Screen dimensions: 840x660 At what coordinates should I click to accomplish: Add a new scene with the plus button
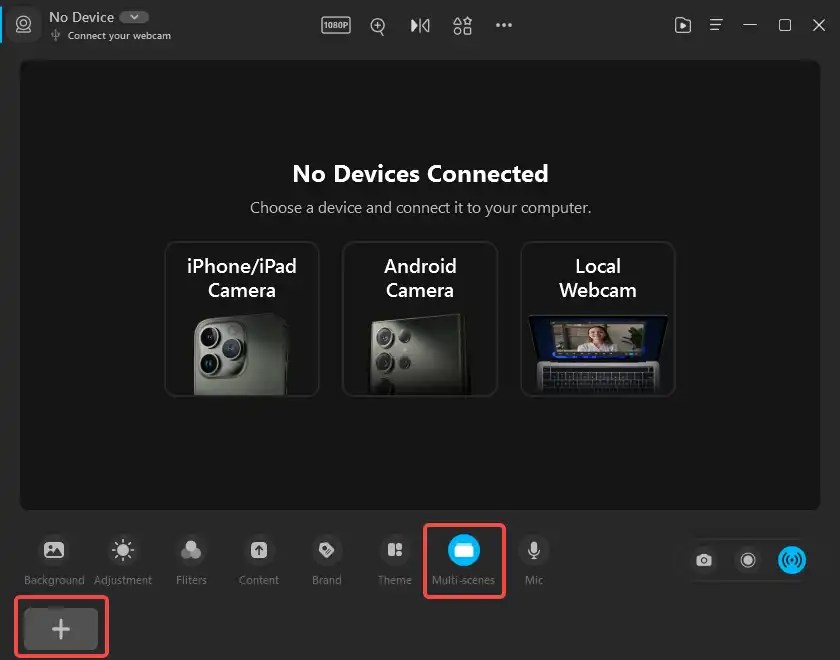coord(61,626)
